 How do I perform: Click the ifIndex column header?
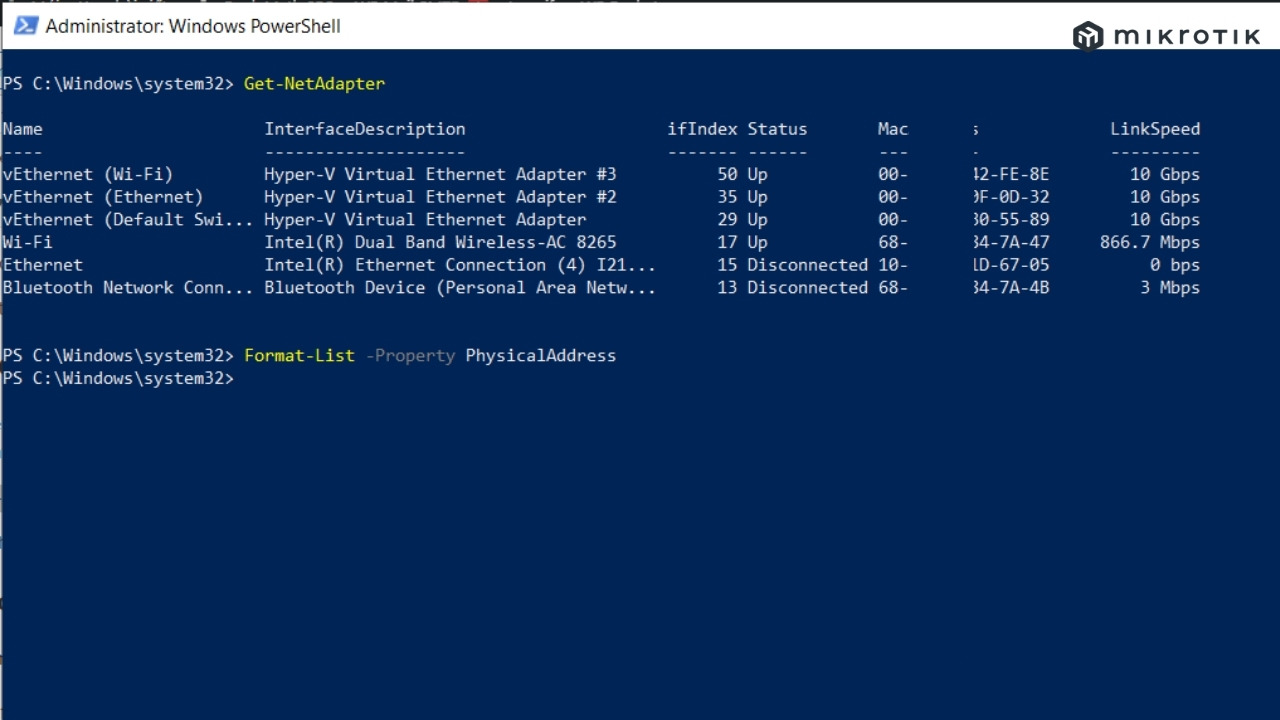pos(702,129)
